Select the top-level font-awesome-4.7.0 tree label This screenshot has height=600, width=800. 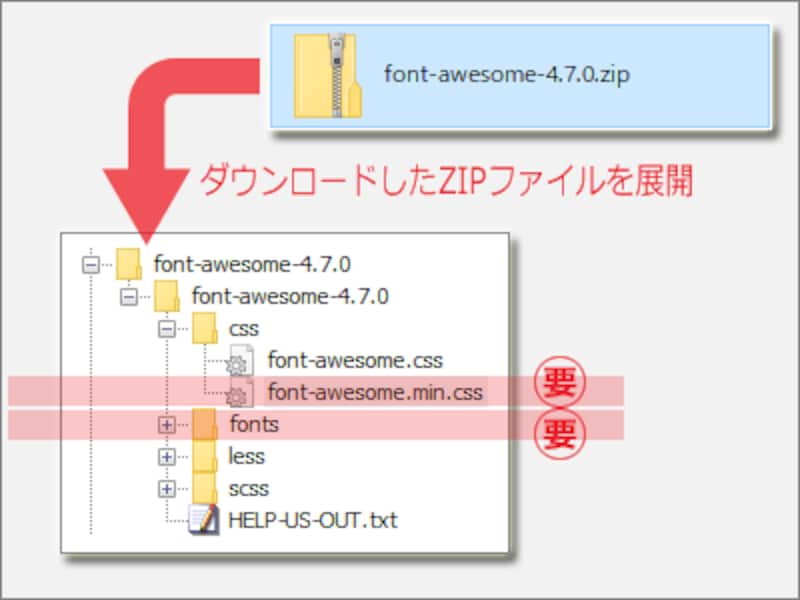pos(252,264)
